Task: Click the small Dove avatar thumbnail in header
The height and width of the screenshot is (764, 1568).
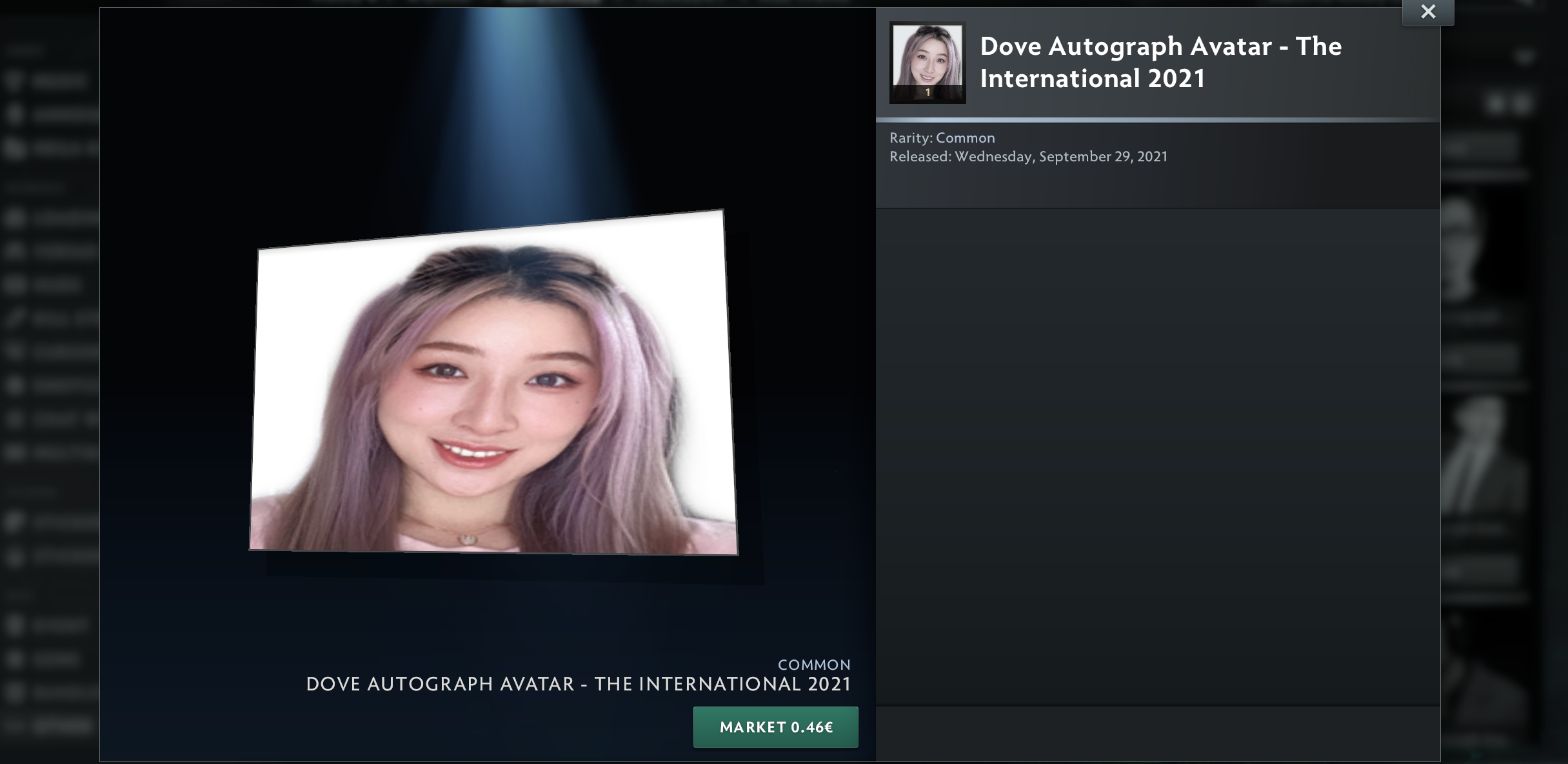Action: [927, 58]
